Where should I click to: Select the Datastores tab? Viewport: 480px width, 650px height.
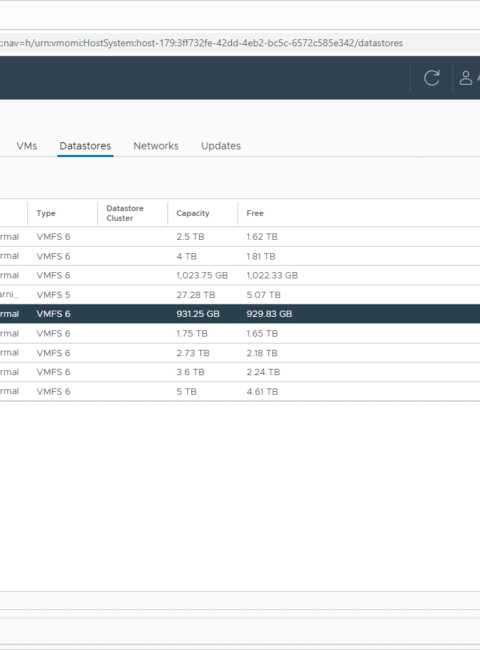pos(85,146)
